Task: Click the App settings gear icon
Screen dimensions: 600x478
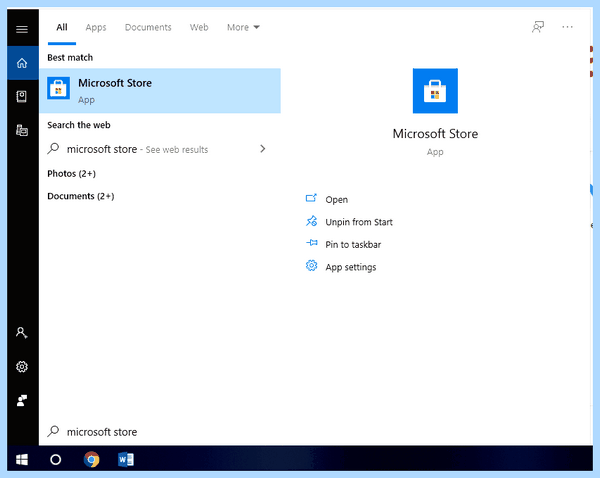Action: 311,266
